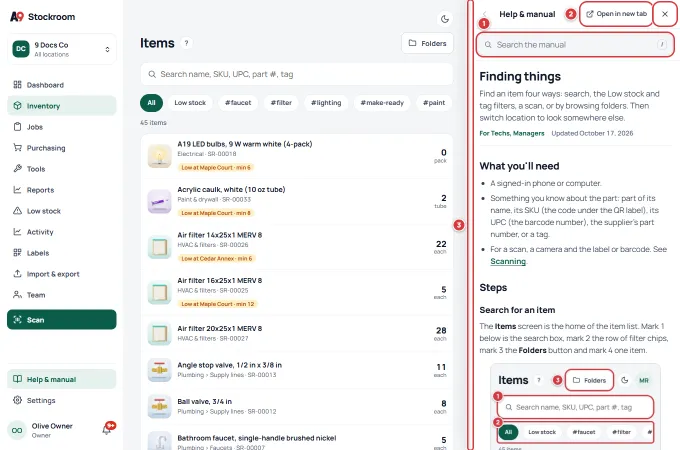The width and height of the screenshot is (680, 450).
Task: Click the Scan button's scan icon
Action: pos(17,320)
